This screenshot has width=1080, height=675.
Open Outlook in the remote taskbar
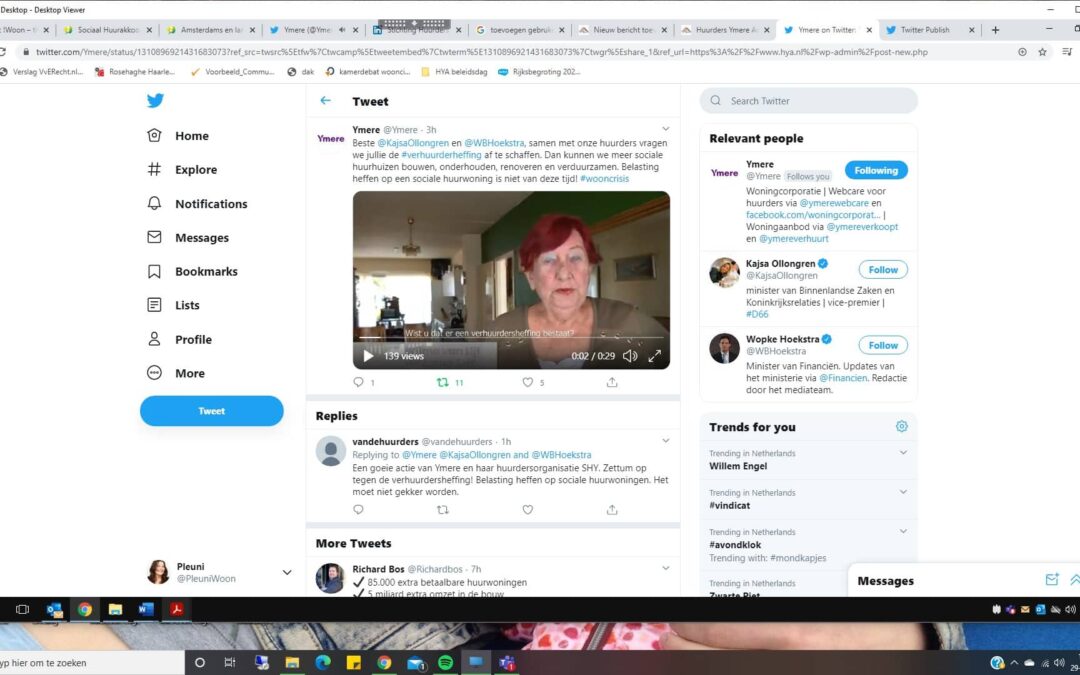[x=54, y=610]
